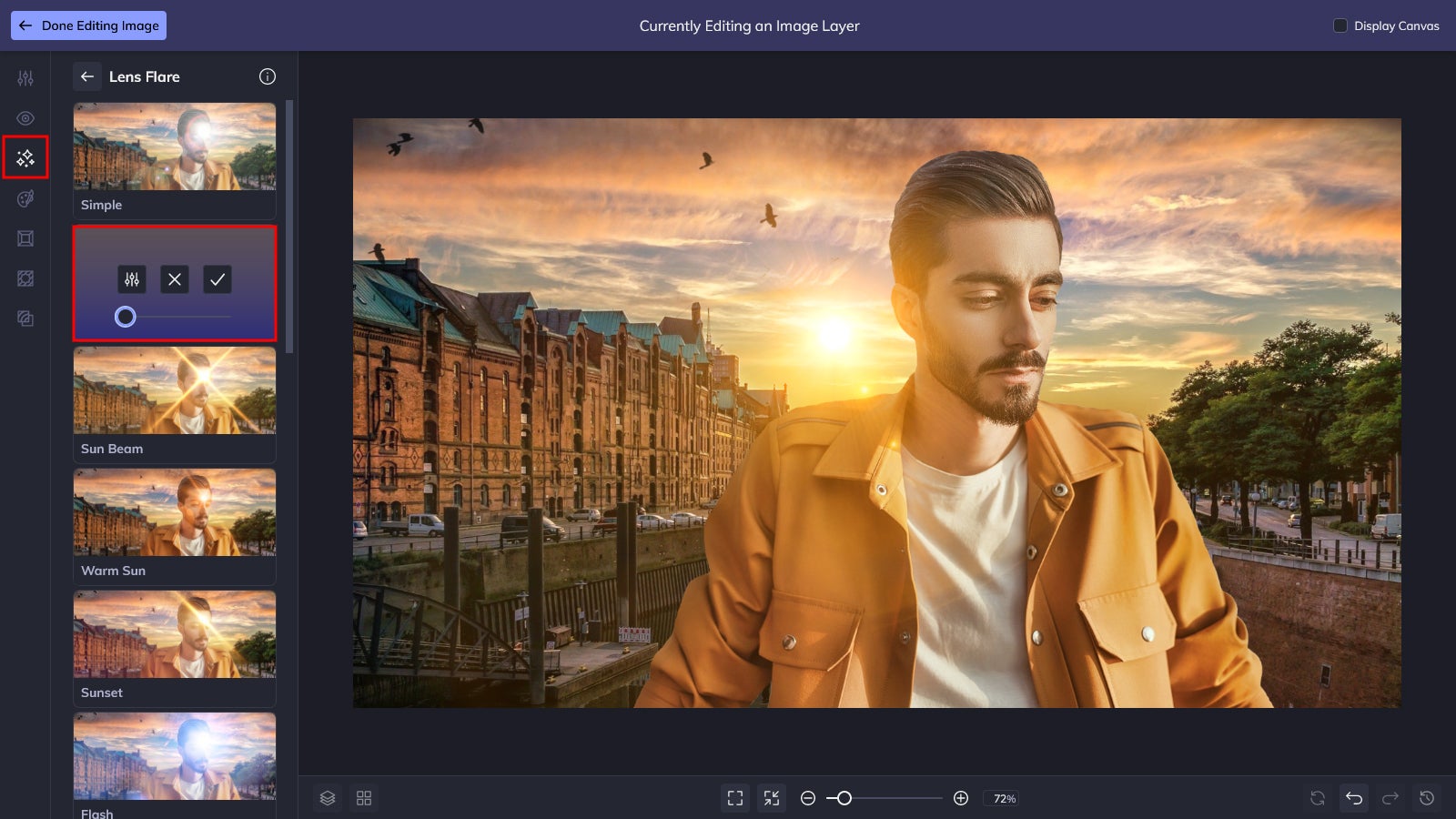Go back from Lens Flare panel
The height and width of the screenshot is (819, 1456).
pos(87,76)
